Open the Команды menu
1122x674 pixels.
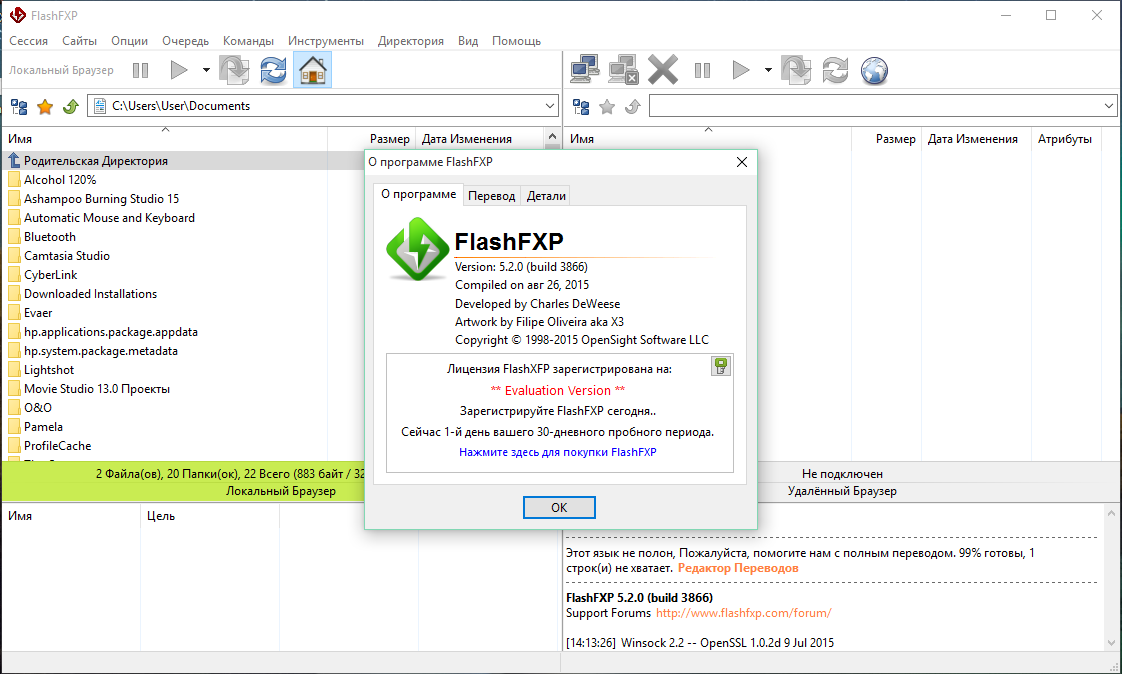(x=248, y=41)
